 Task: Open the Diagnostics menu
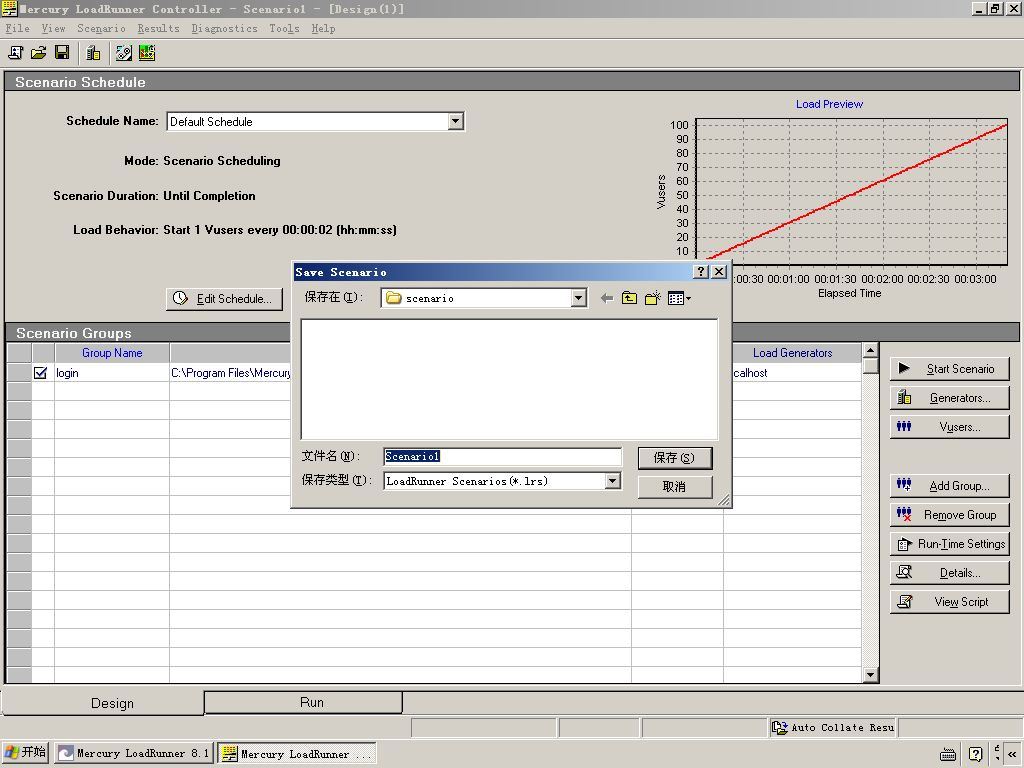point(225,28)
